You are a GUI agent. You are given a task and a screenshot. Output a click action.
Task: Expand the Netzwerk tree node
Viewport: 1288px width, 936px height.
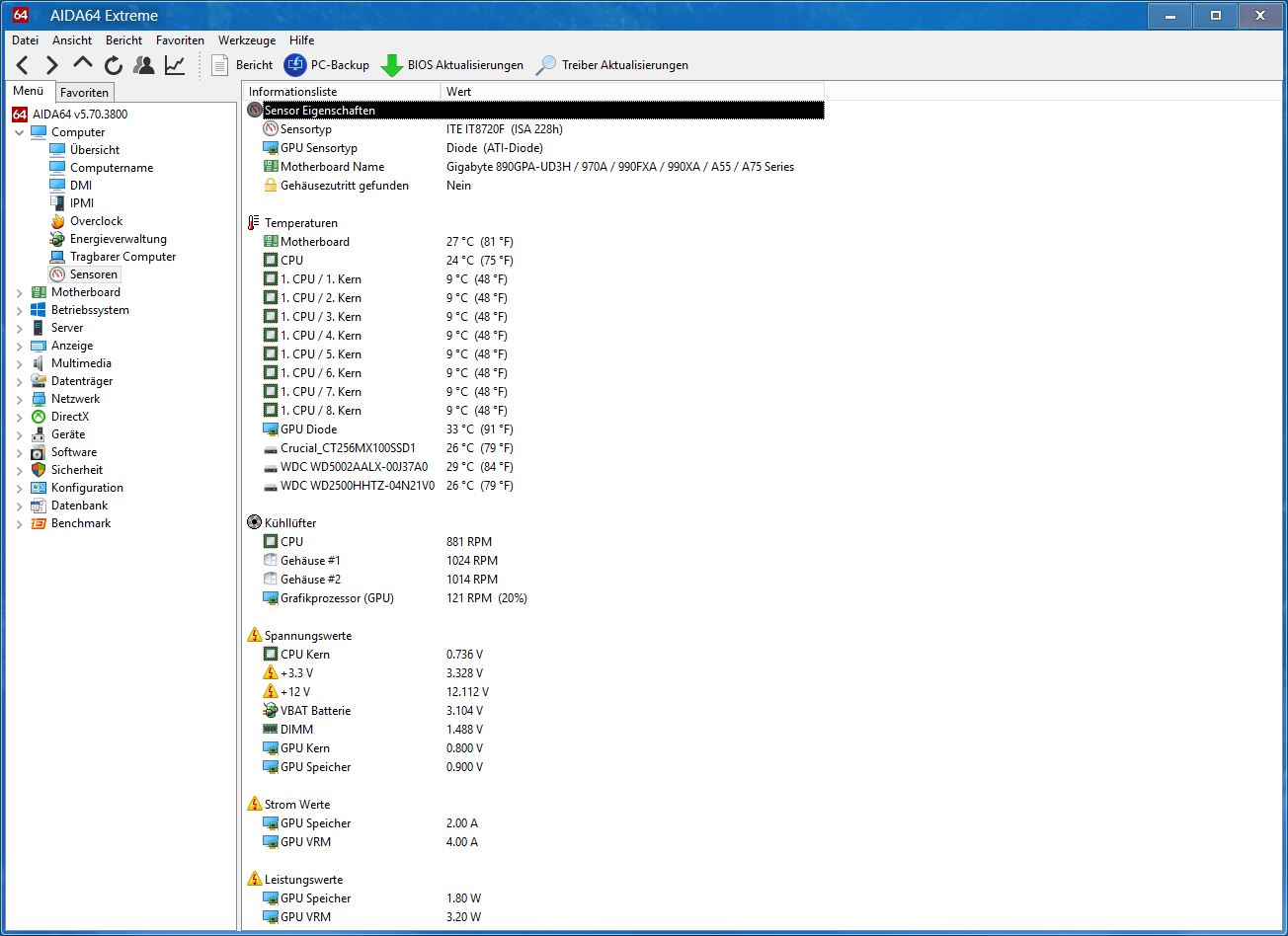click(x=20, y=399)
